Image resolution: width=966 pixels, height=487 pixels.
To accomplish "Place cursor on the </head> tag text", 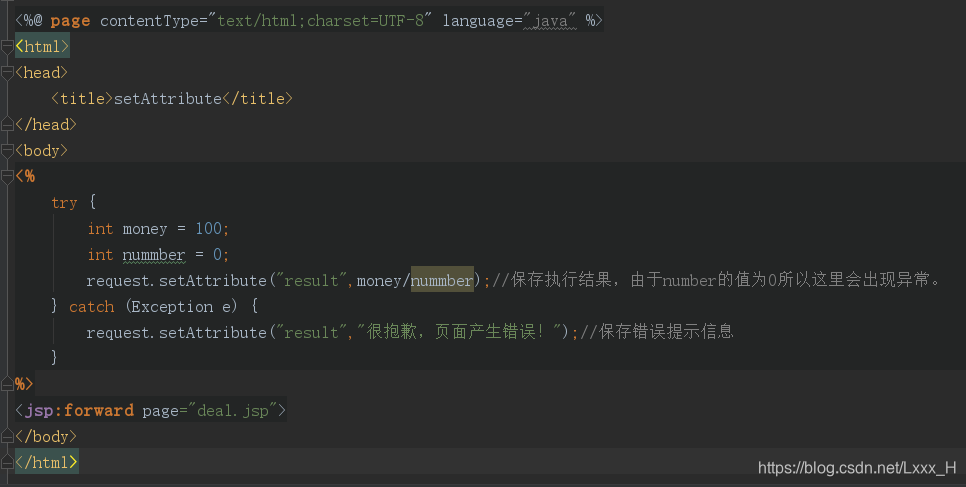I will tap(46, 125).
